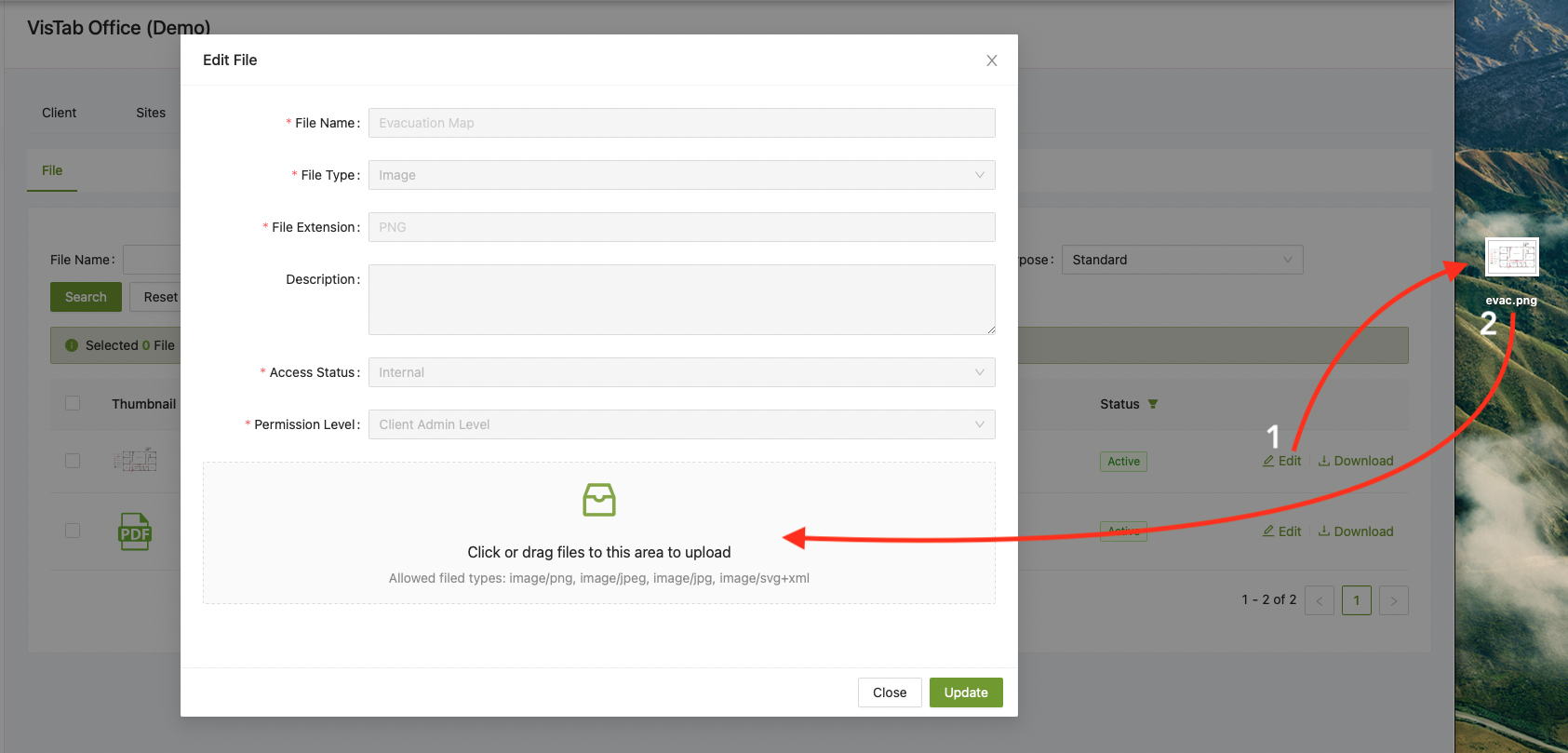The width and height of the screenshot is (1568, 753).
Task: Switch to the Client tab
Action: click(60, 113)
